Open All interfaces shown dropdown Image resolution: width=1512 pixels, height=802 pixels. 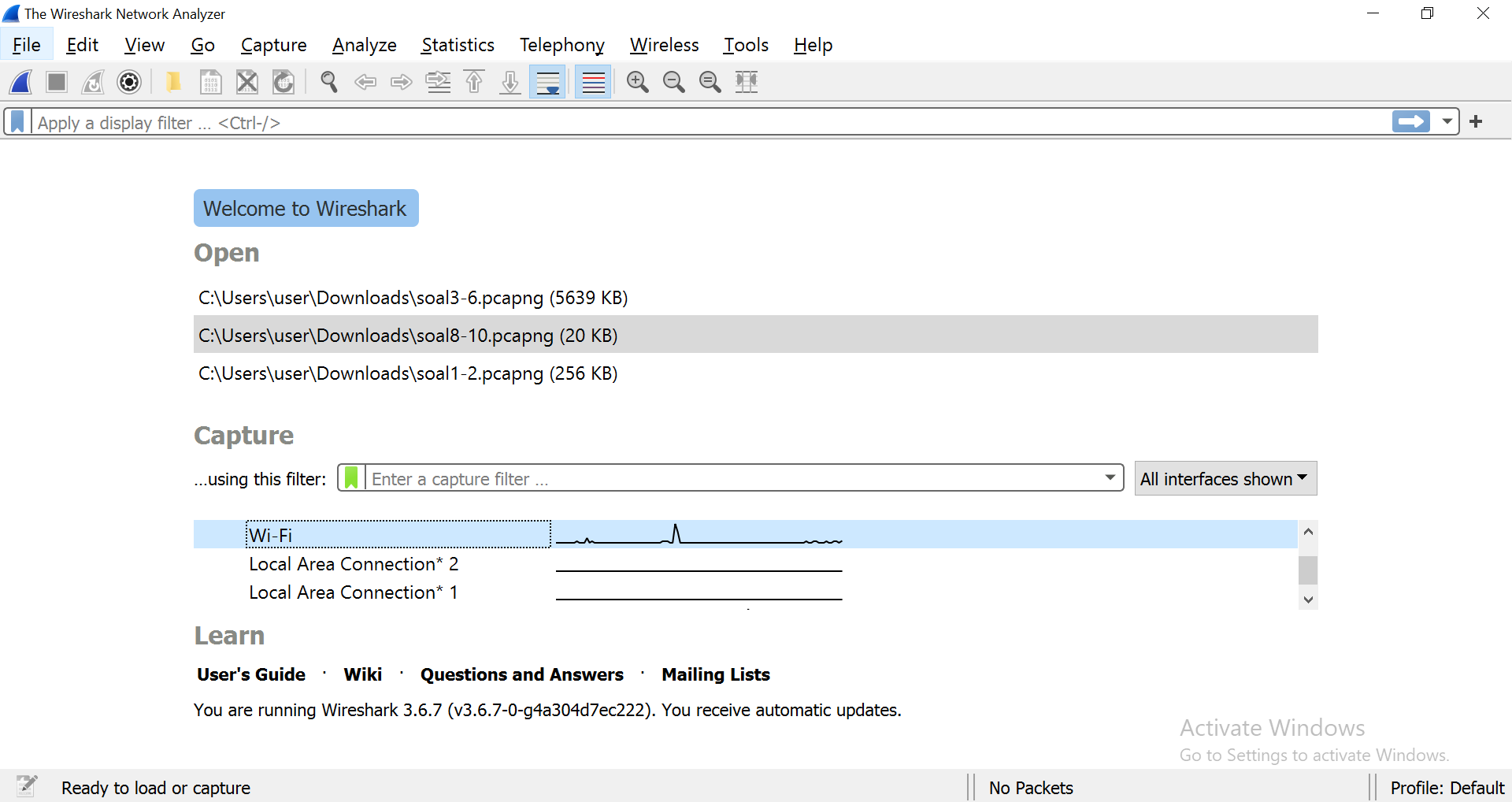(x=1225, y=478)
